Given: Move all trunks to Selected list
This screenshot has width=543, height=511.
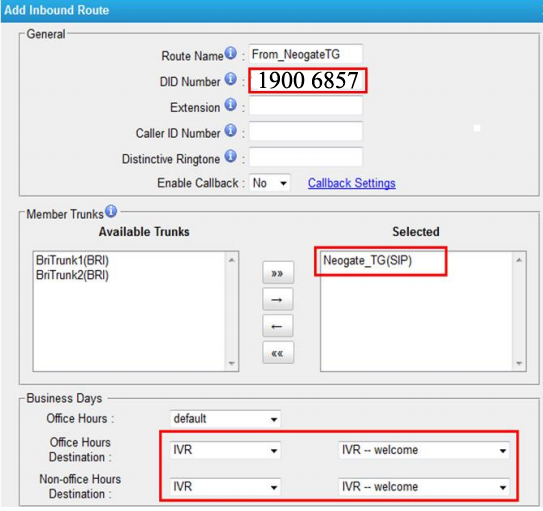Looking at the screenshot, I should pos(278,273).
